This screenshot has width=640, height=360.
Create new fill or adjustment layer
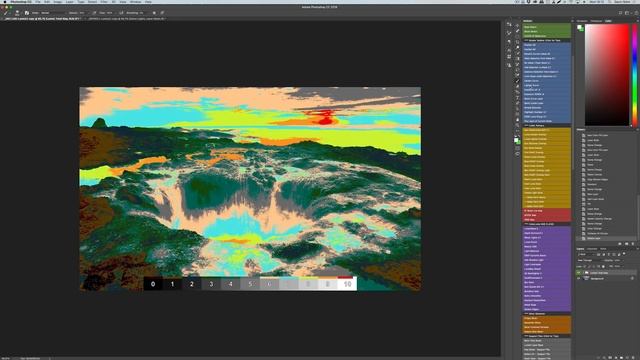(x=616, y=358)
